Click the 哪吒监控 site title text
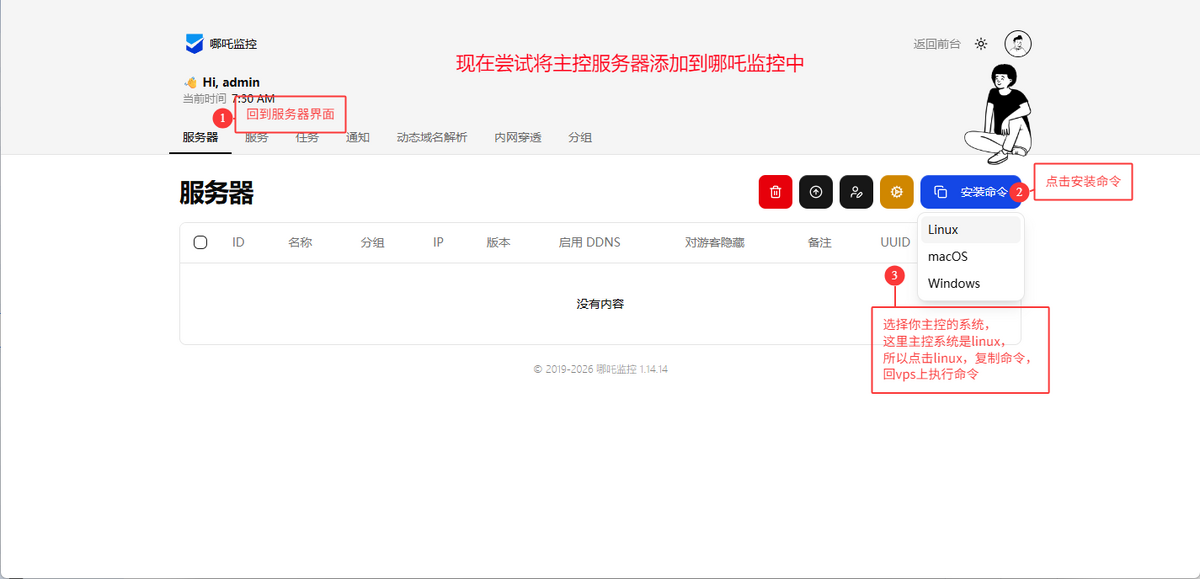This screenshot has width=1200, height=579. [233, 44]
